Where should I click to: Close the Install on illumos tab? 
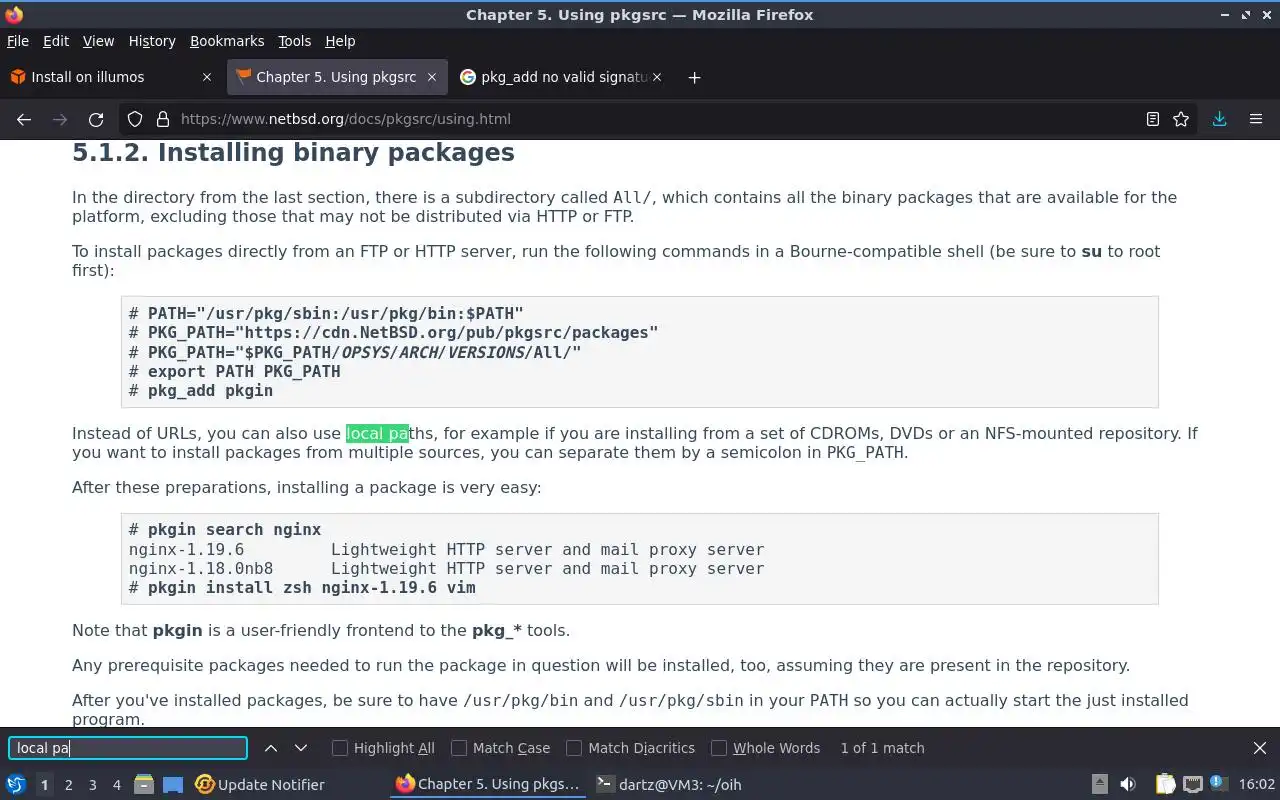click(207, 77)
